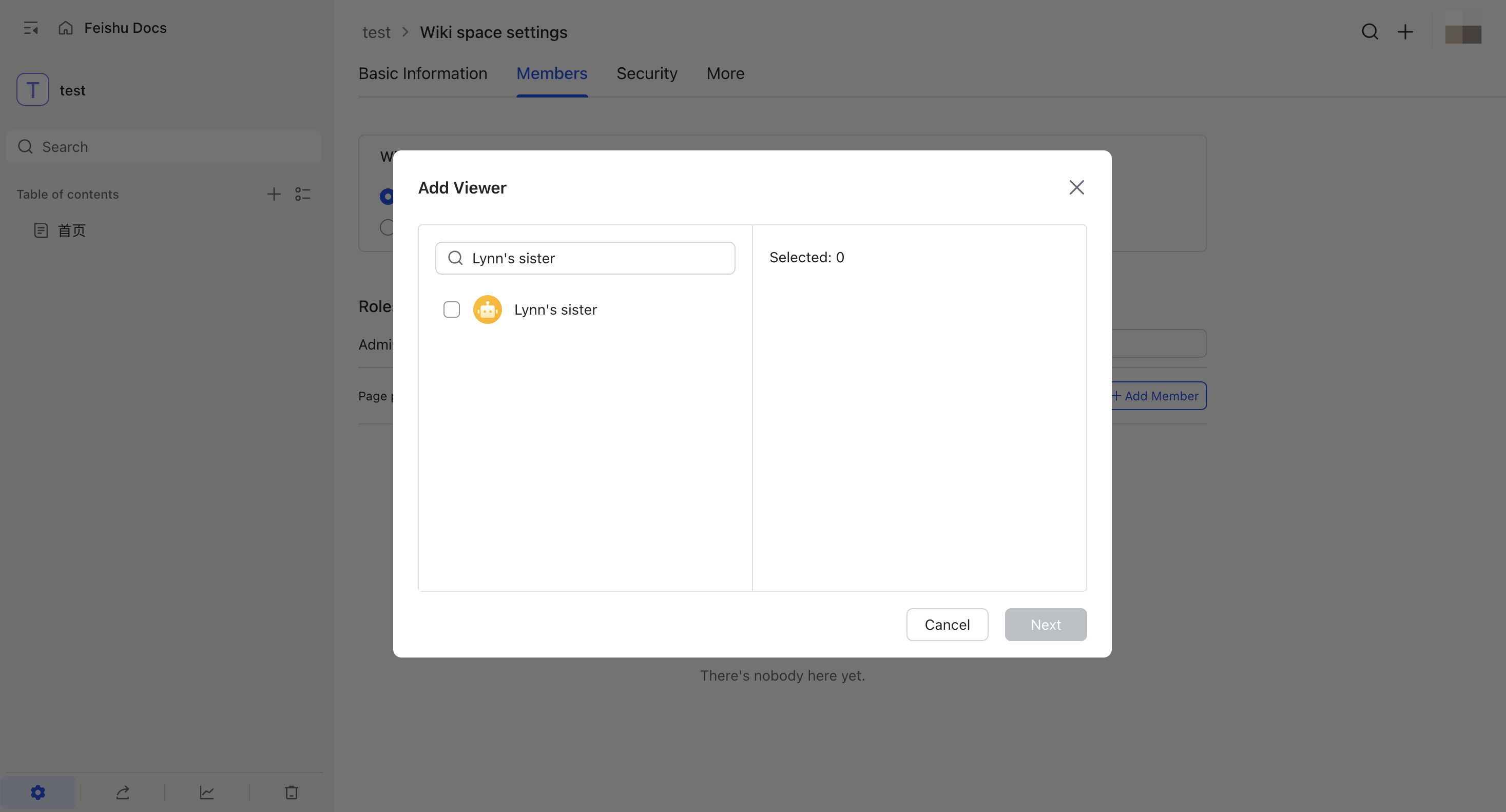Cancel the Add Viewer dialog
The width and height of the screenshot is (1506, 812).
coord(947,624)
